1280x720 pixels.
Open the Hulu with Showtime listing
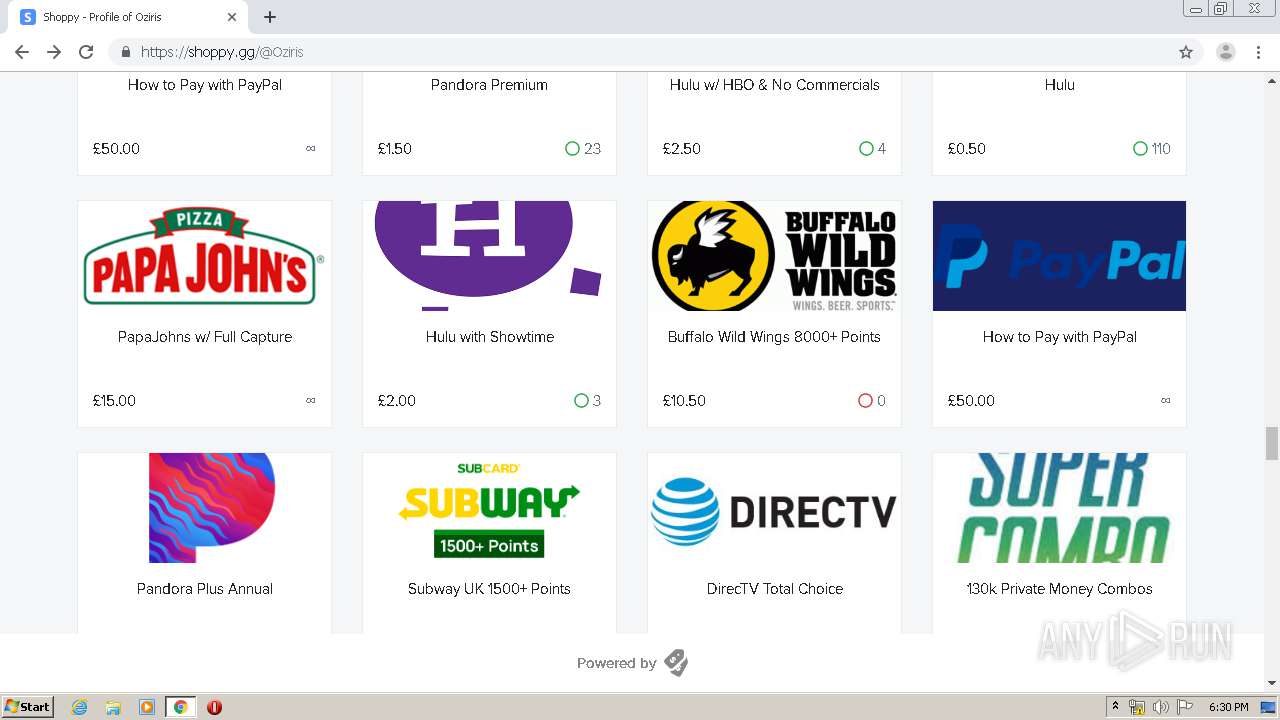tap(489, 337)
